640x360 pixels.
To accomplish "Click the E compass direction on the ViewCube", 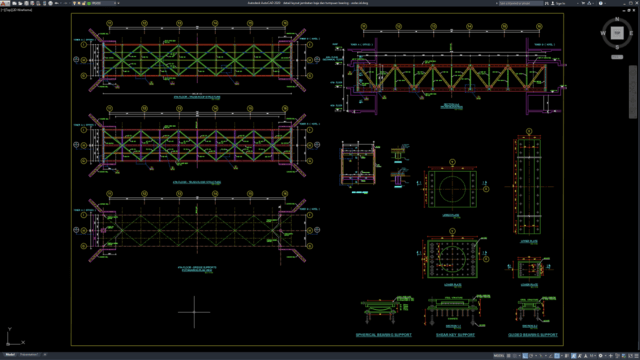I will coord(631,33).
